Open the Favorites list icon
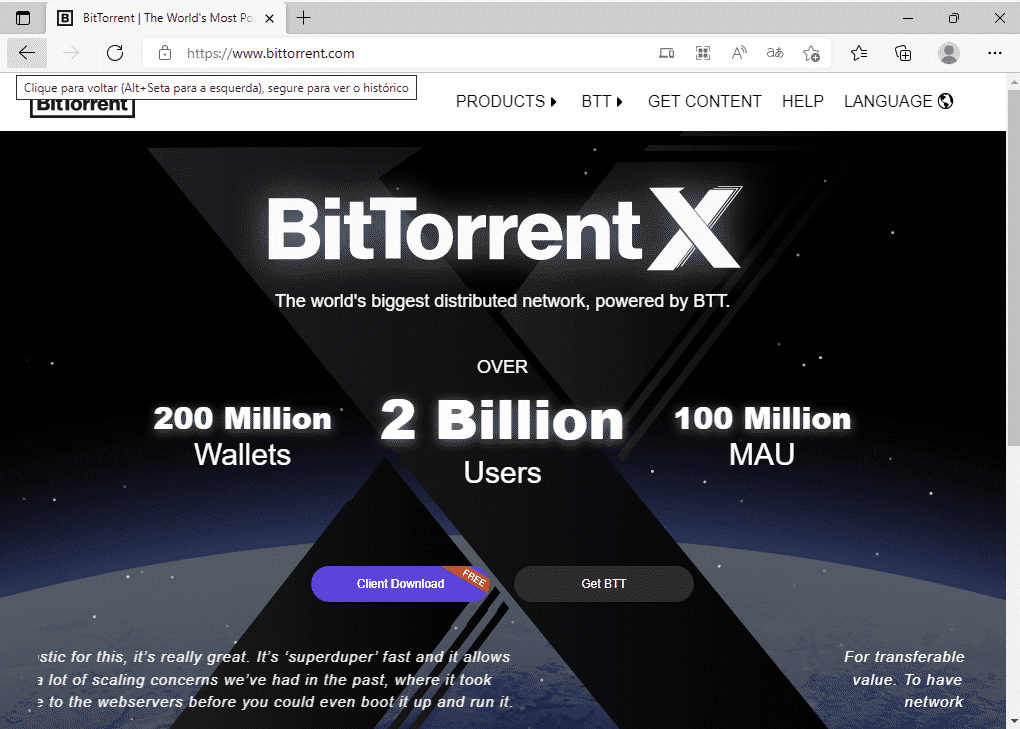 tap(859, 53)
